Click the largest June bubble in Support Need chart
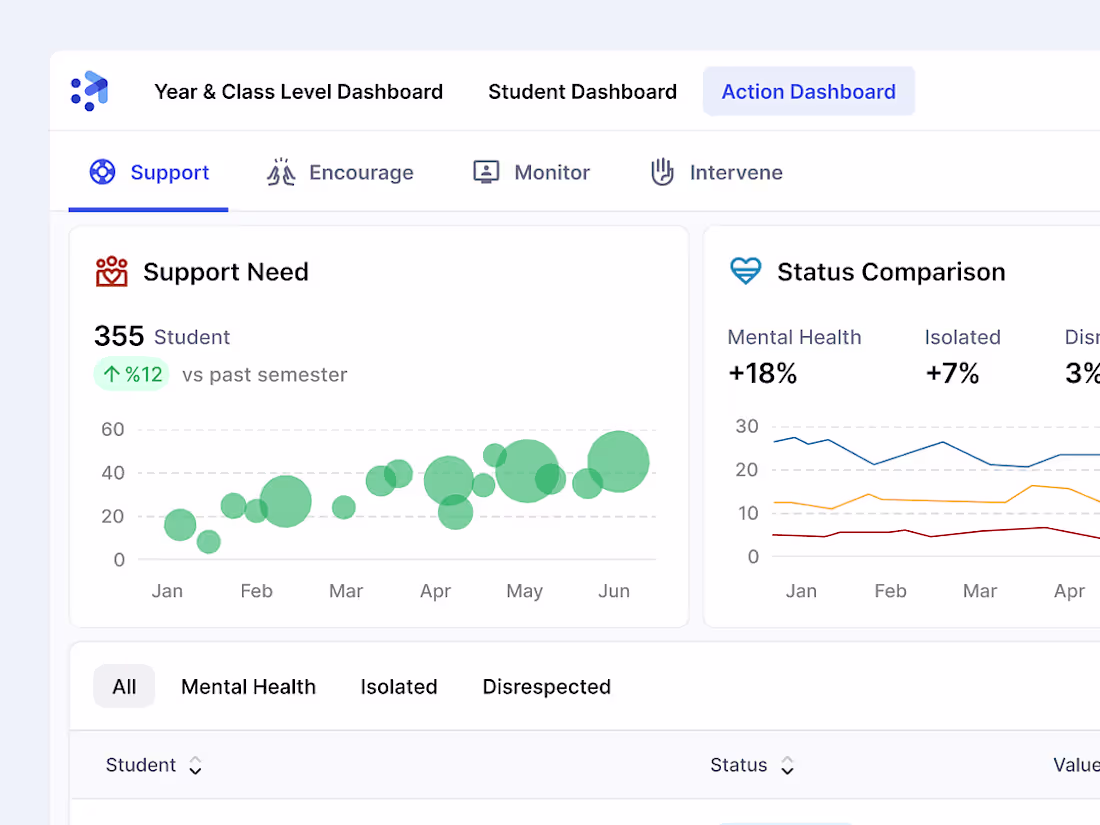This screenshot has width=1100, height=825. pyautogui.click(x=618, y=463)
